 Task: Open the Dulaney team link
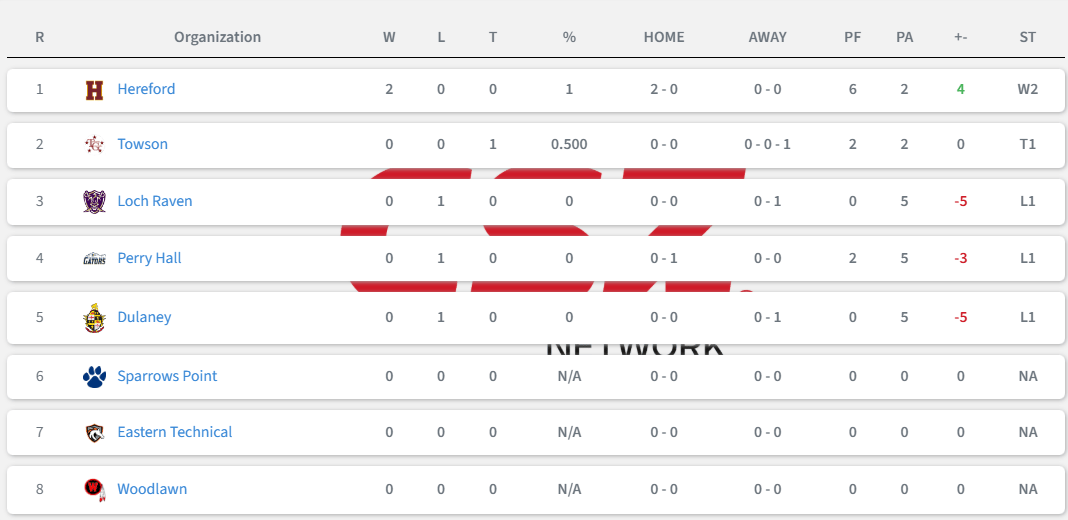[144, 317]
